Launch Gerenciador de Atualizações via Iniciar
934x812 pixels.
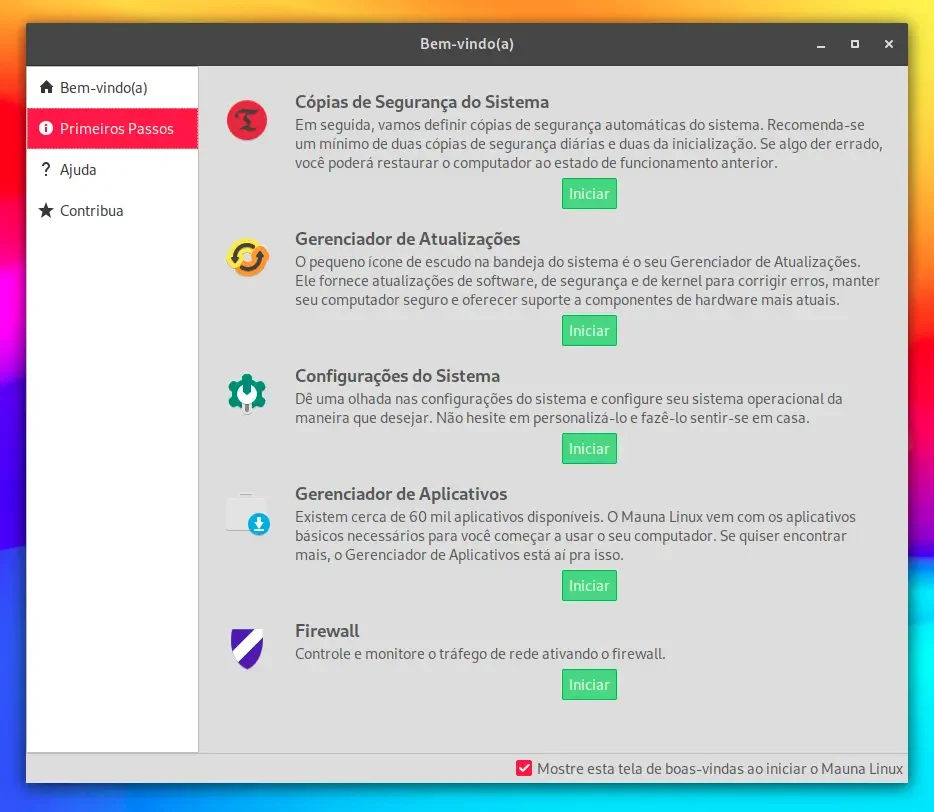(589, 331)
